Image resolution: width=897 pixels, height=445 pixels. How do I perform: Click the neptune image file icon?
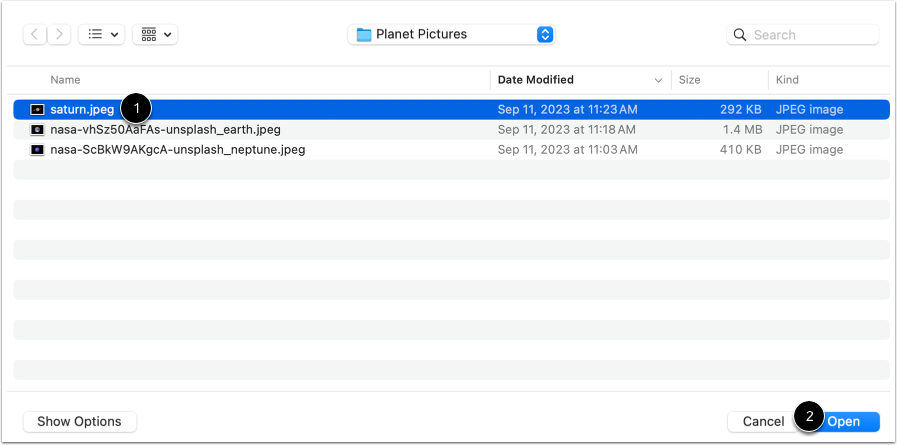click(x=37, y=150)
